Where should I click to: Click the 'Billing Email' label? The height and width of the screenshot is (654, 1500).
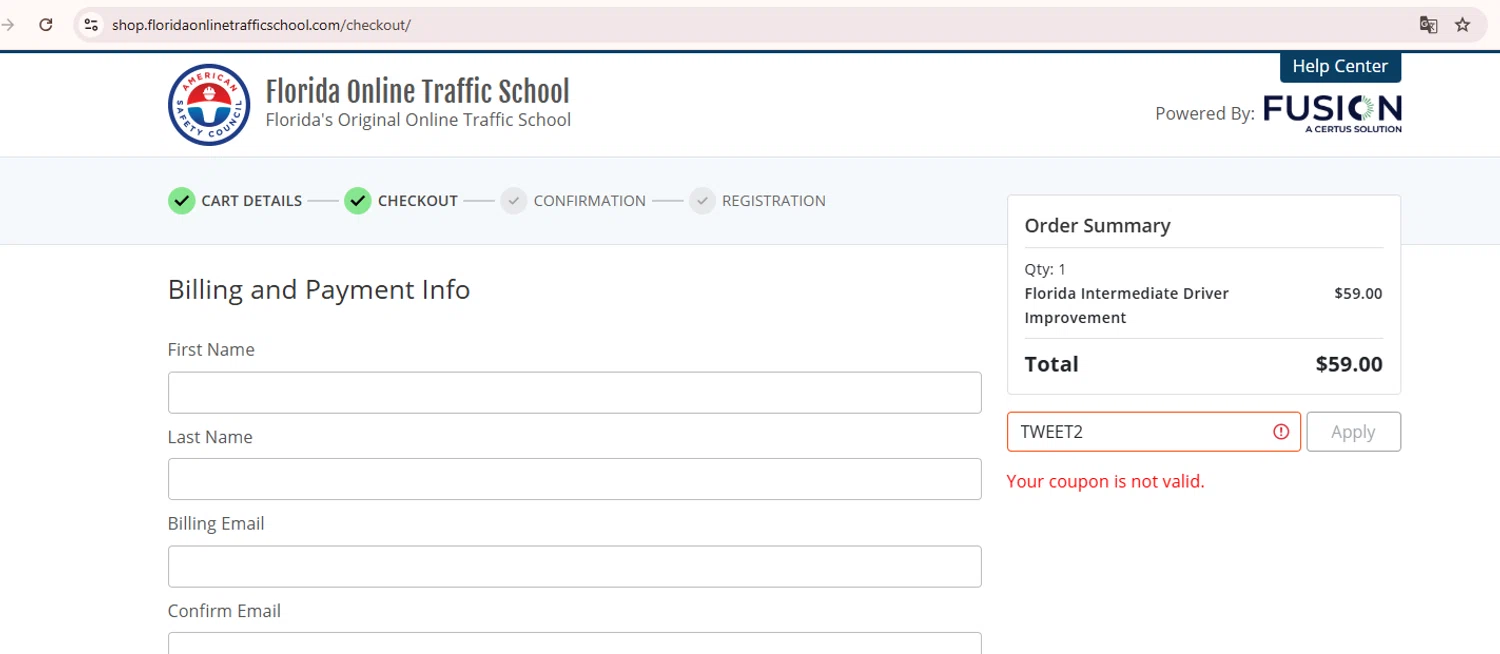click(x=216, y=524)
